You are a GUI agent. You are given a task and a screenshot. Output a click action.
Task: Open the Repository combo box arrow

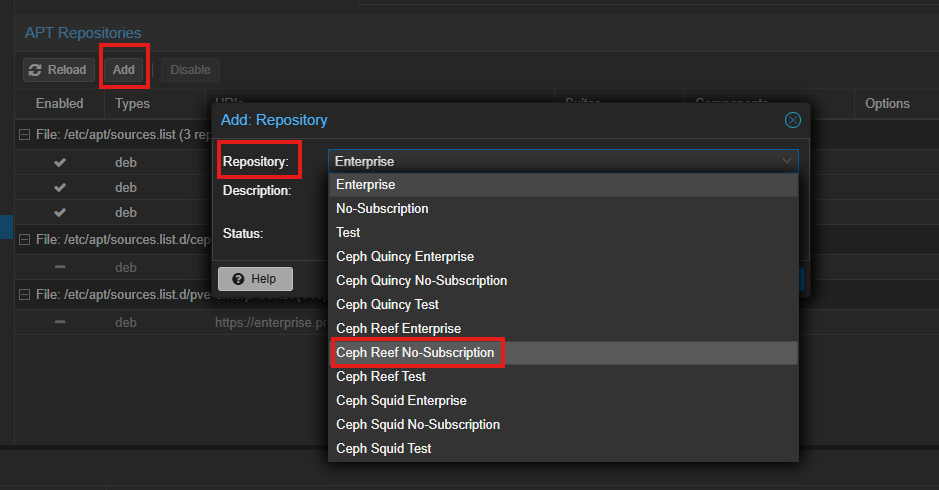[787, 161]
